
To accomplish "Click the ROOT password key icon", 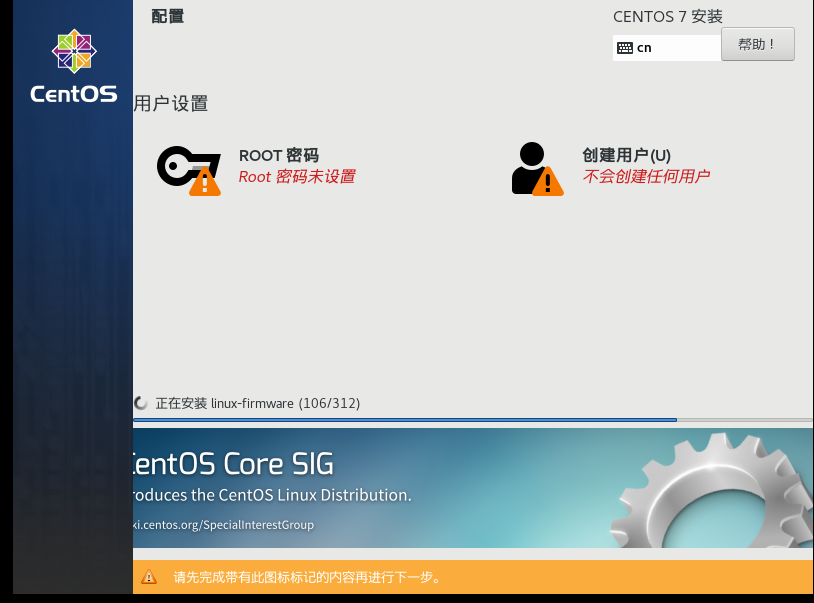I will (189, 171).
